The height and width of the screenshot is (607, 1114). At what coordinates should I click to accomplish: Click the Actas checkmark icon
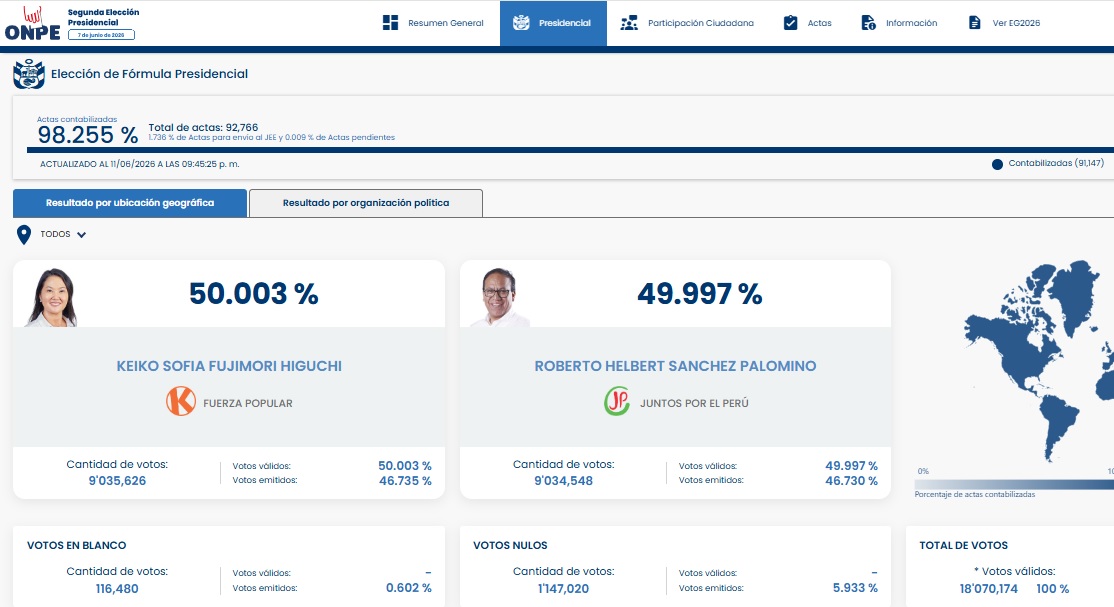[790, 23]
